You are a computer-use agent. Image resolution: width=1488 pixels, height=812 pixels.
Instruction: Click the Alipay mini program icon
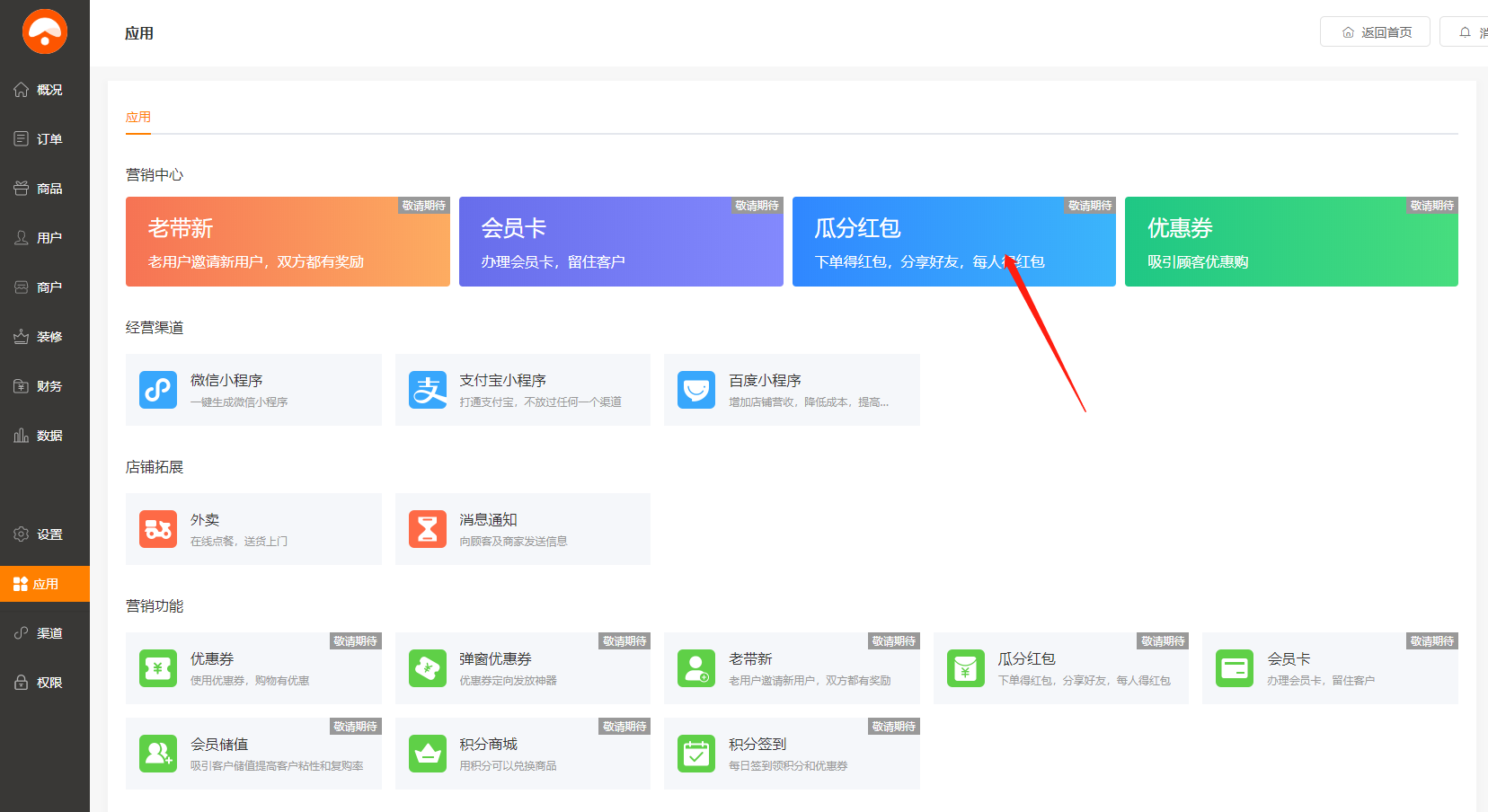[428, 390]
